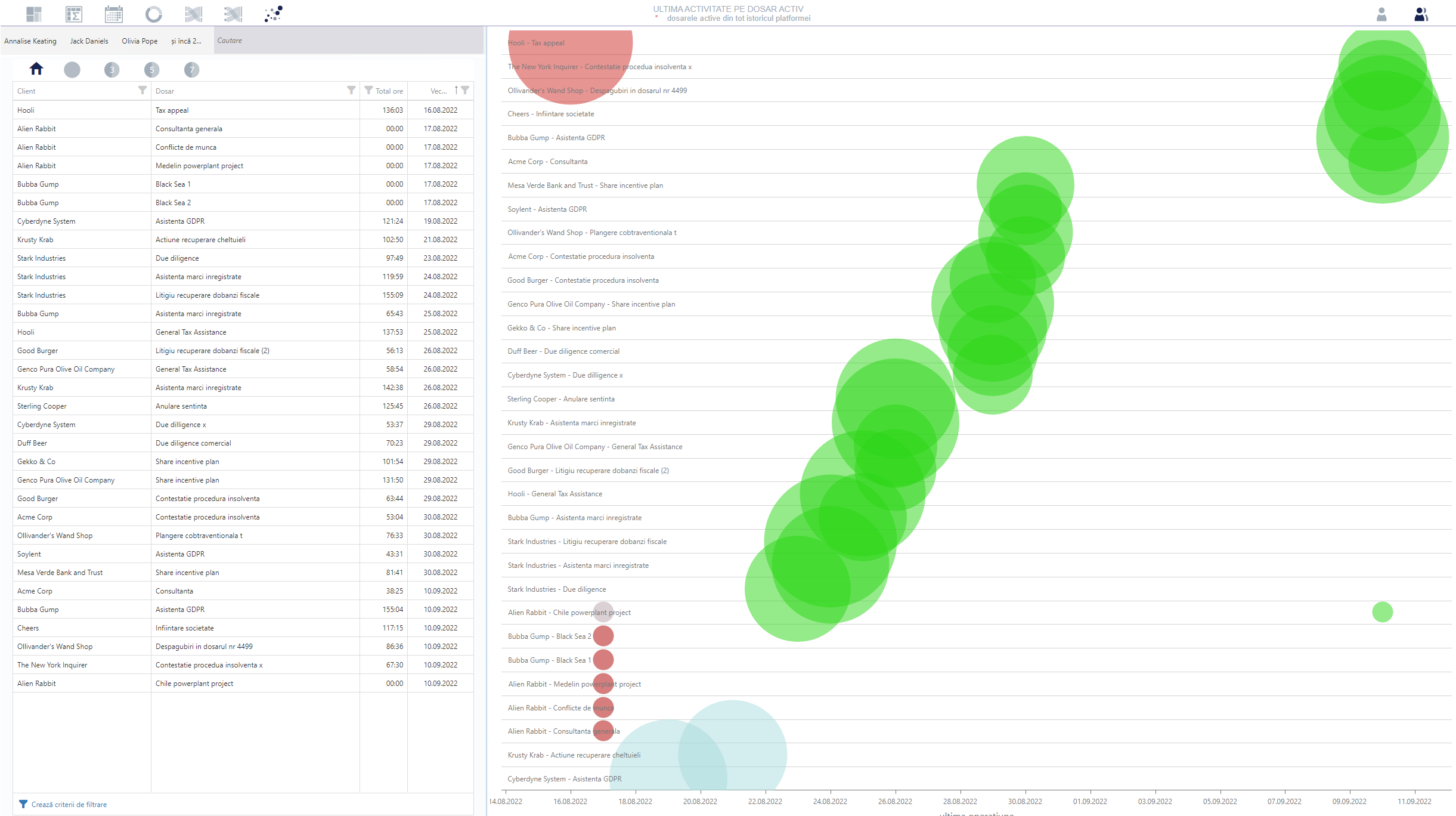Click the Hooli Tax appeal chart label

[x=535, y=43]
